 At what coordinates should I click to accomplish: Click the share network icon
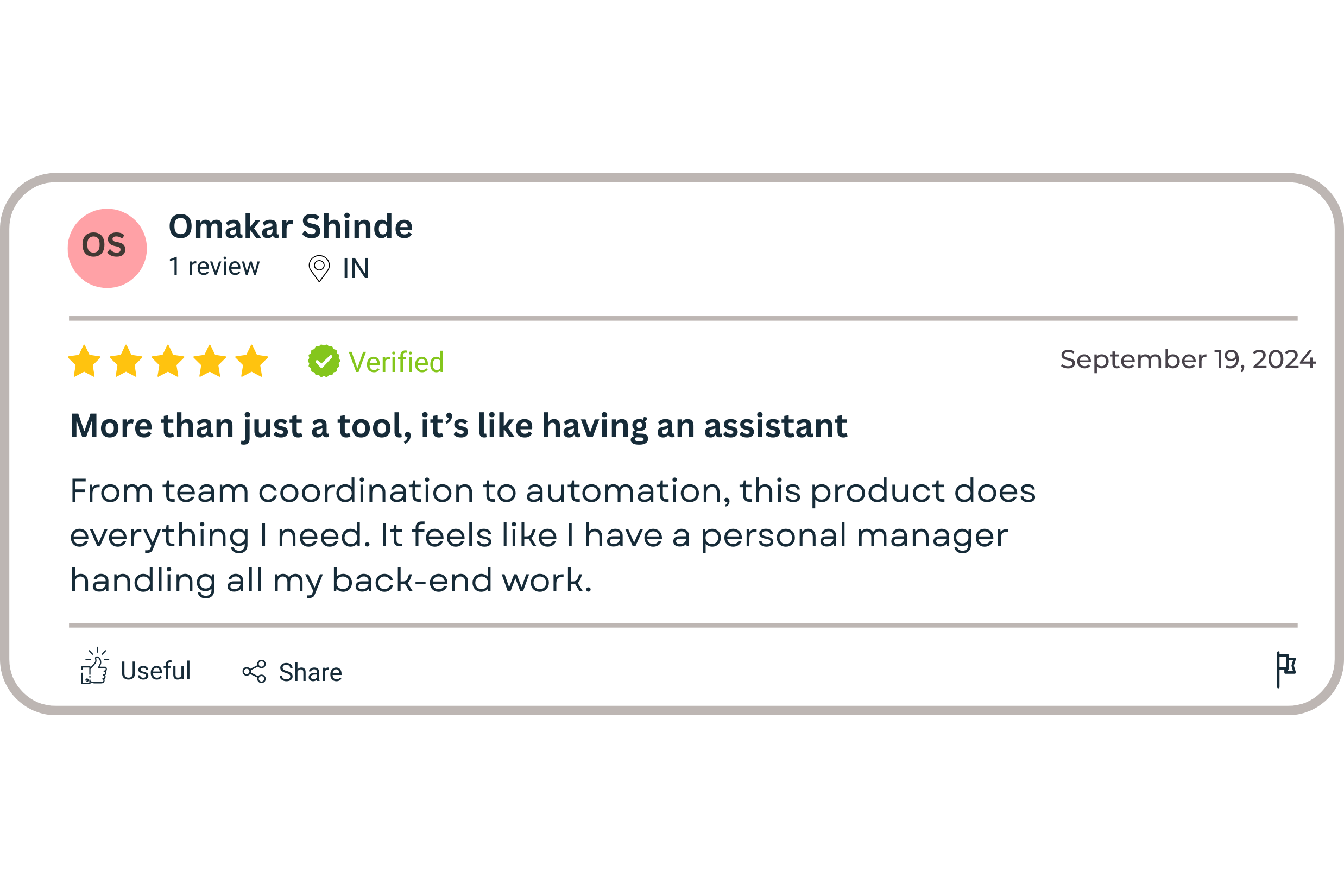coord(254,671)
